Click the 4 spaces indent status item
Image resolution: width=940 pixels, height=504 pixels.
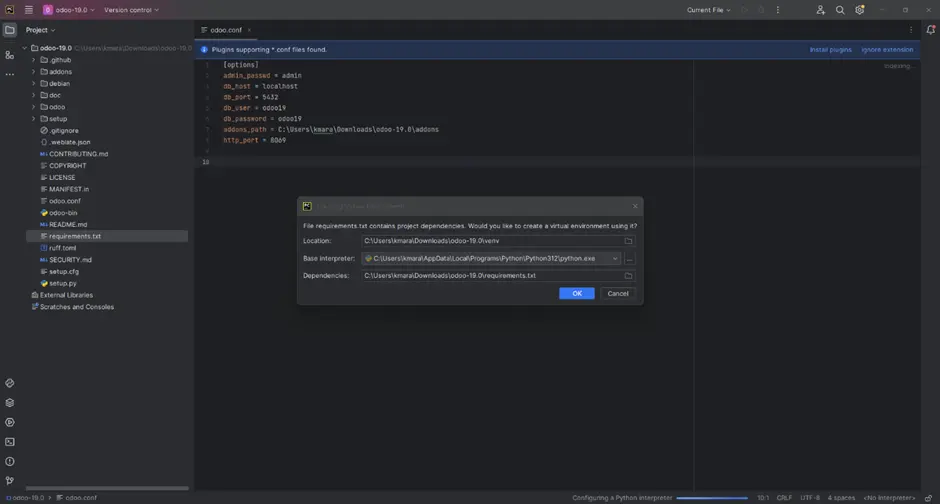click(841, 498)
